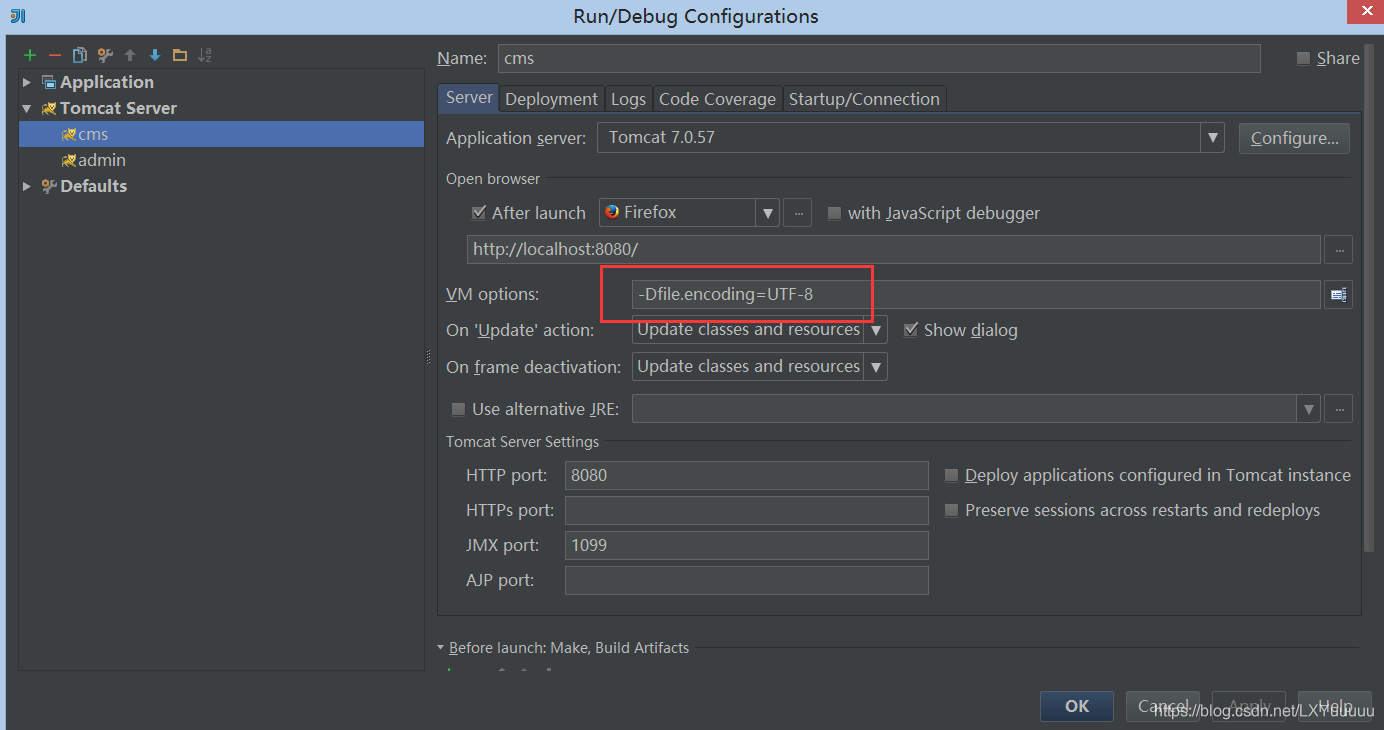
Task: Click the Cancel button
Action: [1163, 706]
